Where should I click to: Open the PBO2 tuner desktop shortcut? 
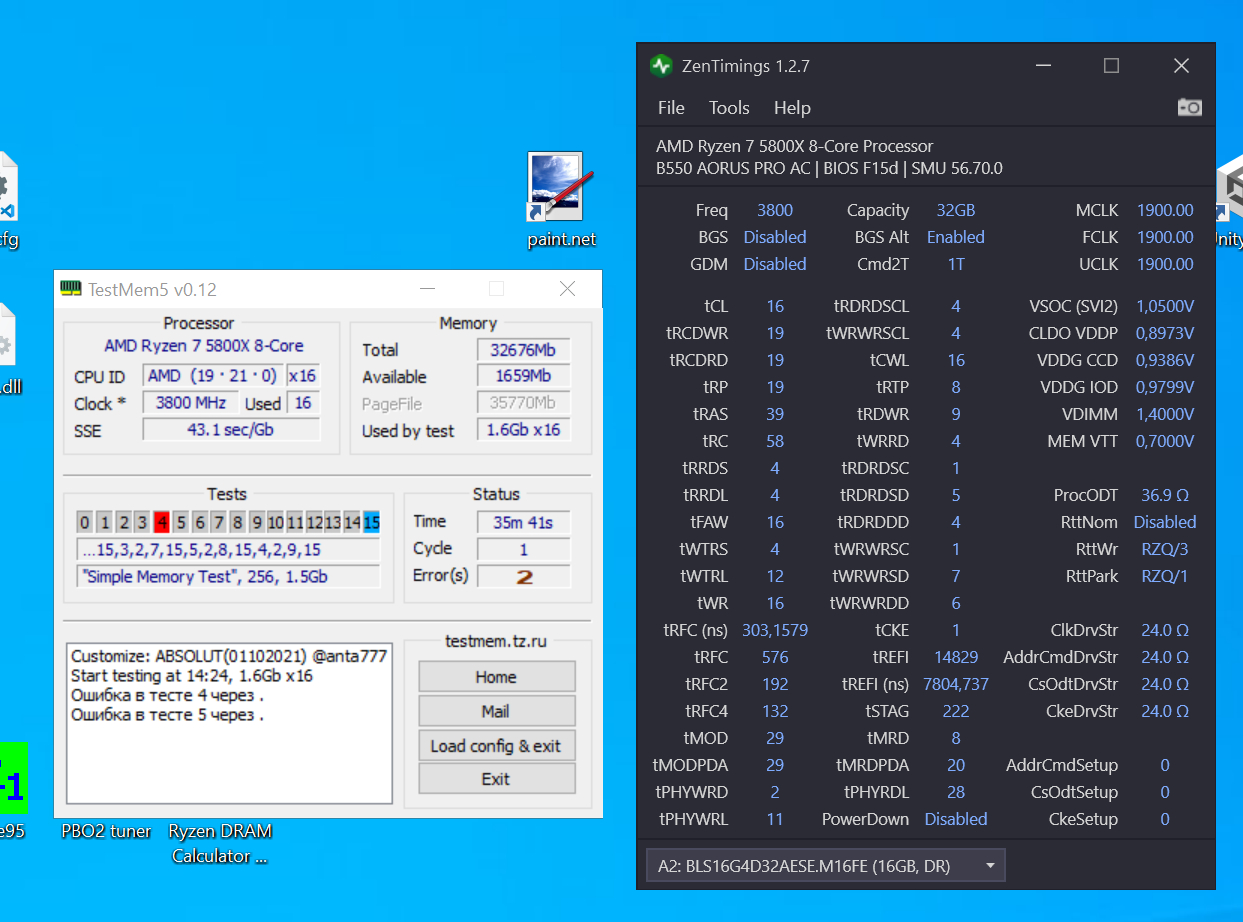107,831
